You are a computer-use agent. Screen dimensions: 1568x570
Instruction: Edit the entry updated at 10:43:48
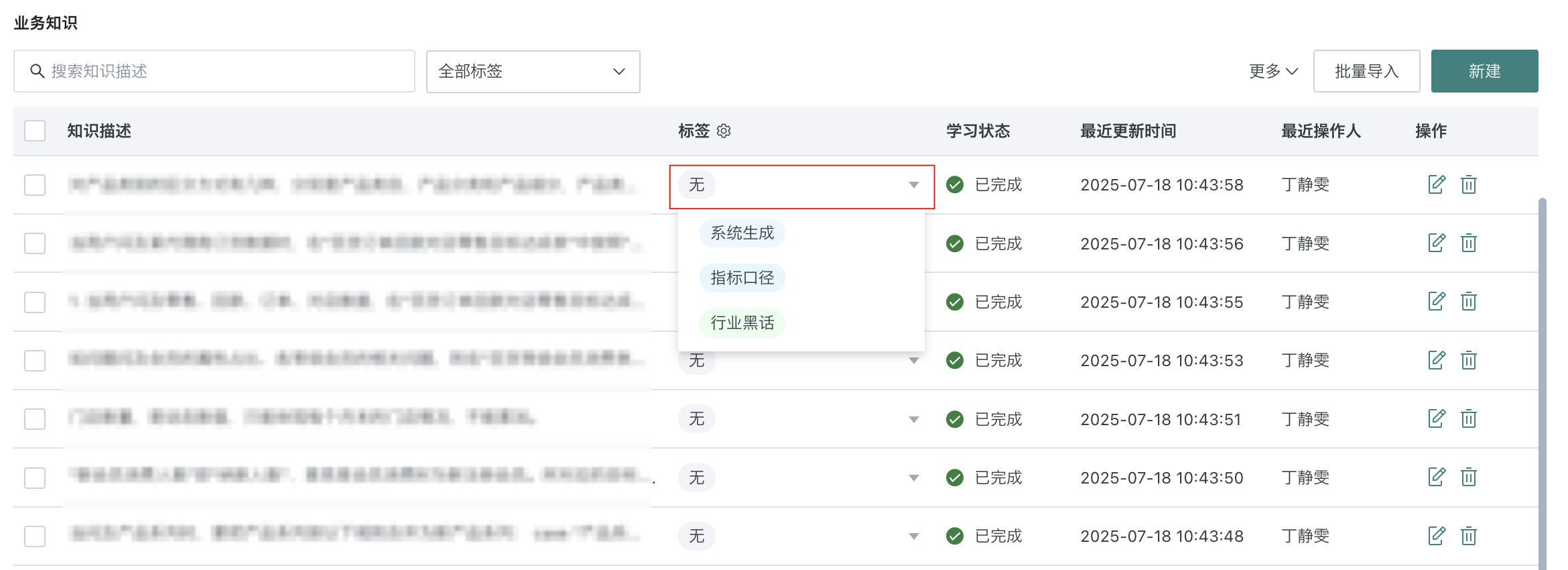tap(1436, 536)
